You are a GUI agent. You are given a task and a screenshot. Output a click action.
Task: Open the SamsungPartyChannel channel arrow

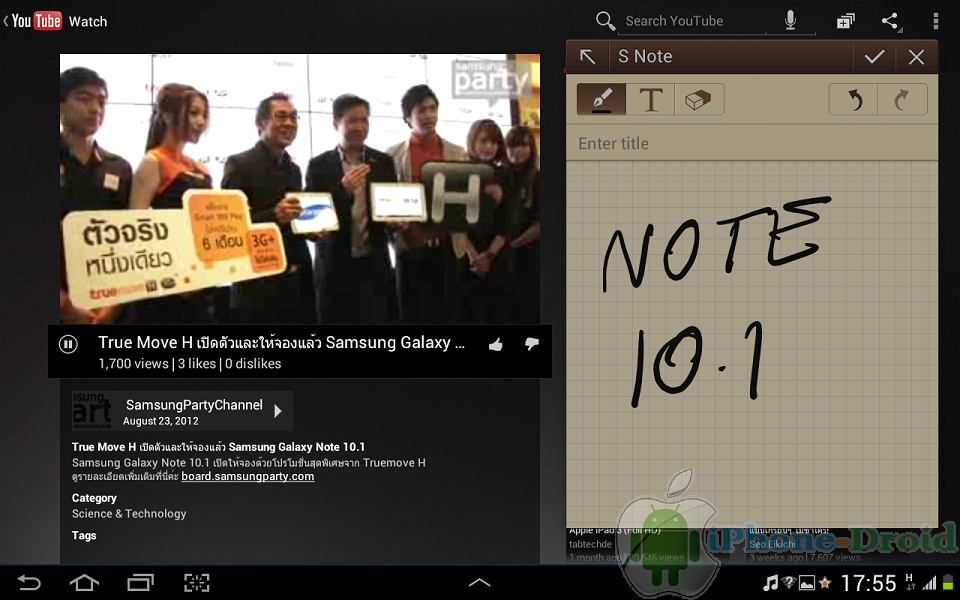click(278, 411)
